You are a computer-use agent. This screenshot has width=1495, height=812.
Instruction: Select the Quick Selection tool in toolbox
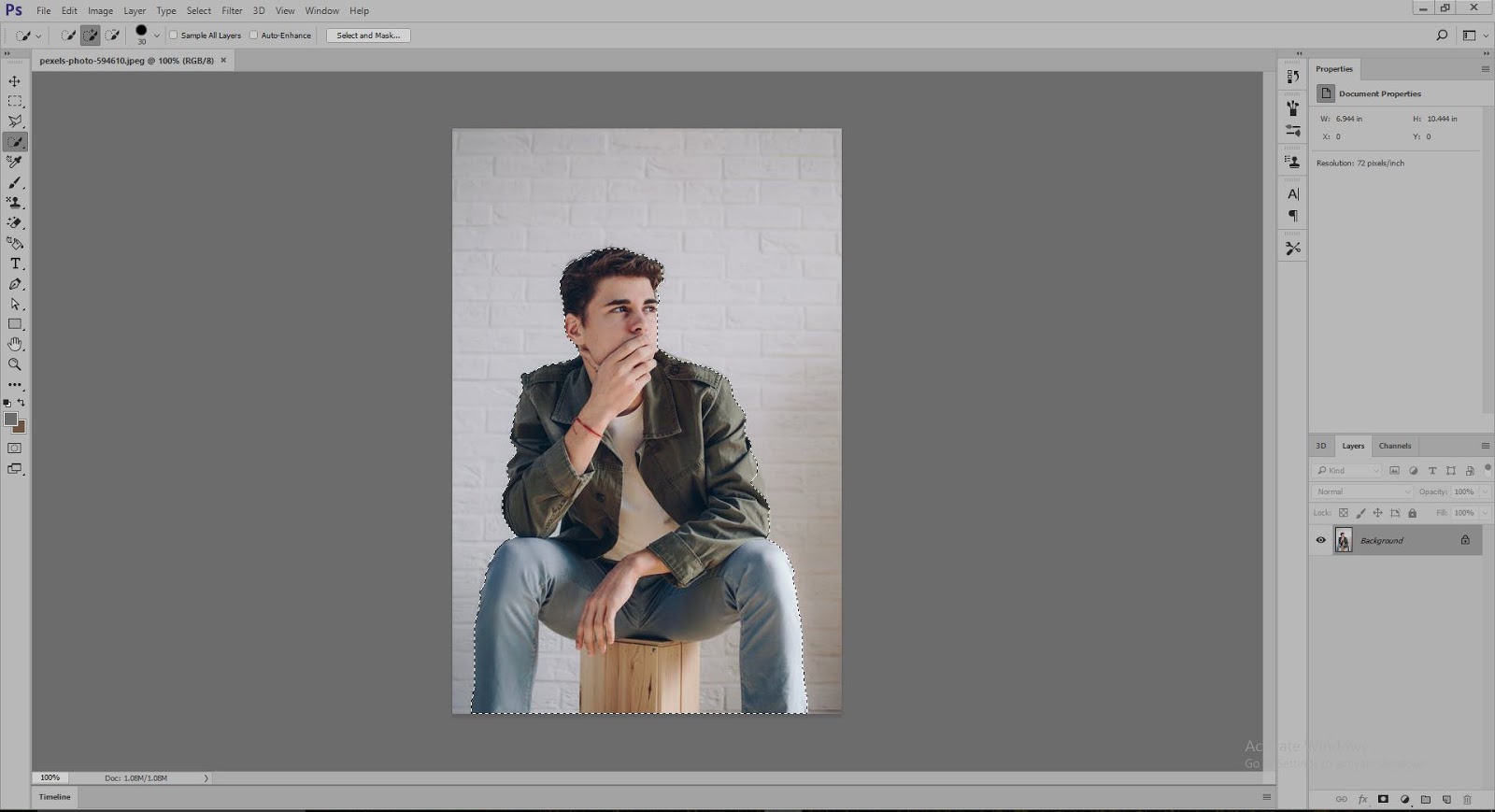pyautogui.click(x=15, y=142)
